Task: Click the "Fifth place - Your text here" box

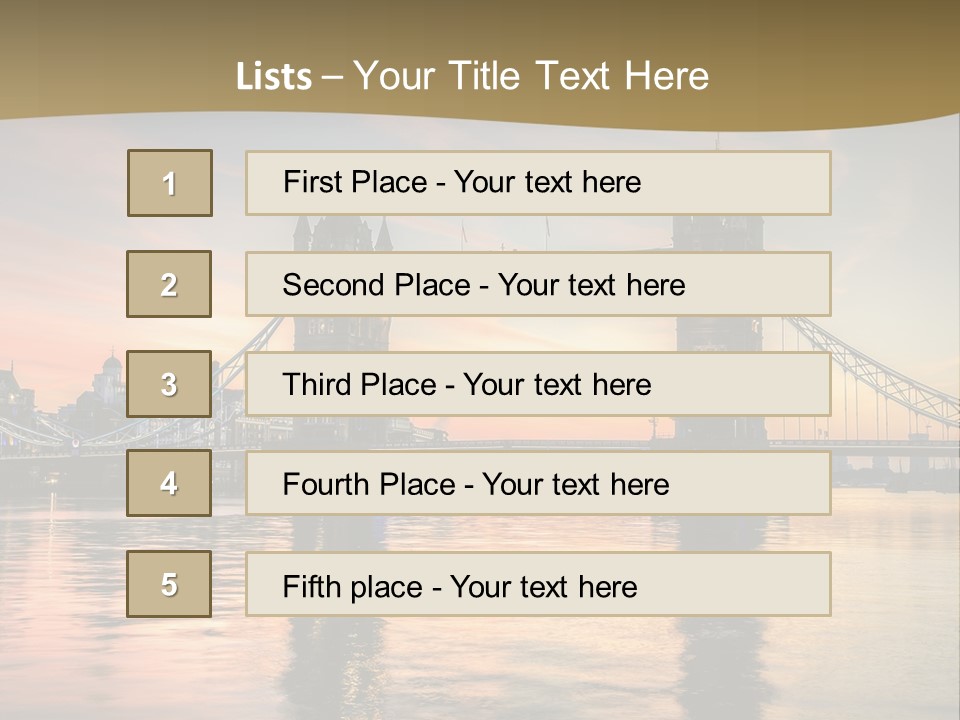Action: coord(538,585)
